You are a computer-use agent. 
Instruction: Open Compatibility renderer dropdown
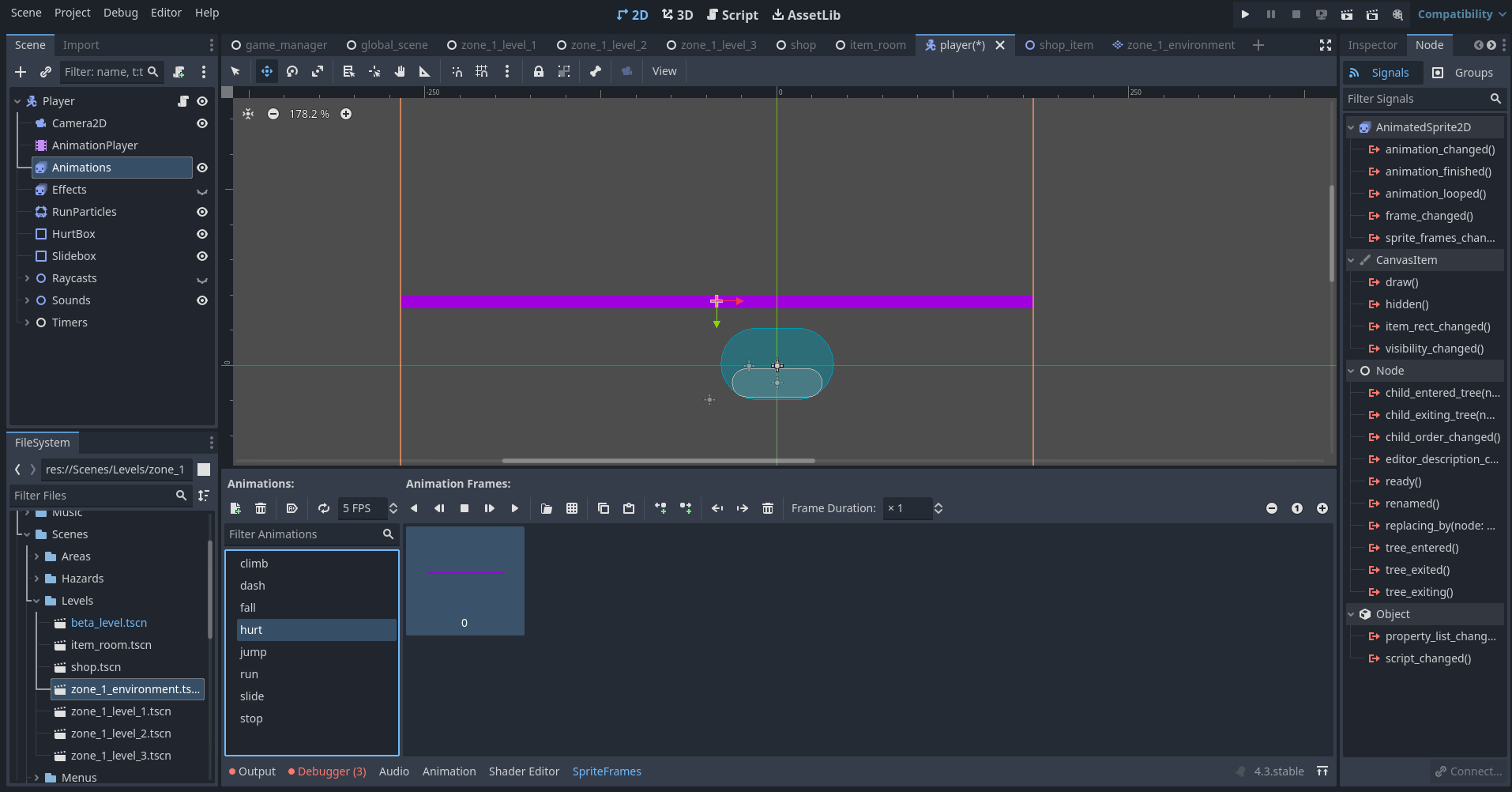coord(1461,14)
